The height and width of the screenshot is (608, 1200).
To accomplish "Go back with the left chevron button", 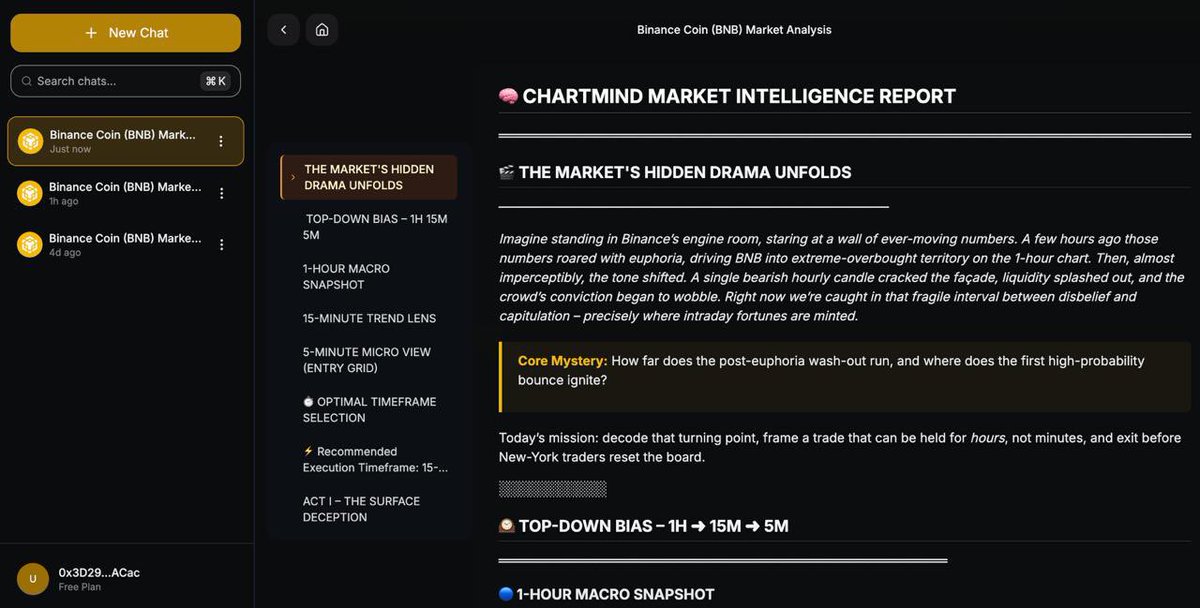I will coord(284,30).
